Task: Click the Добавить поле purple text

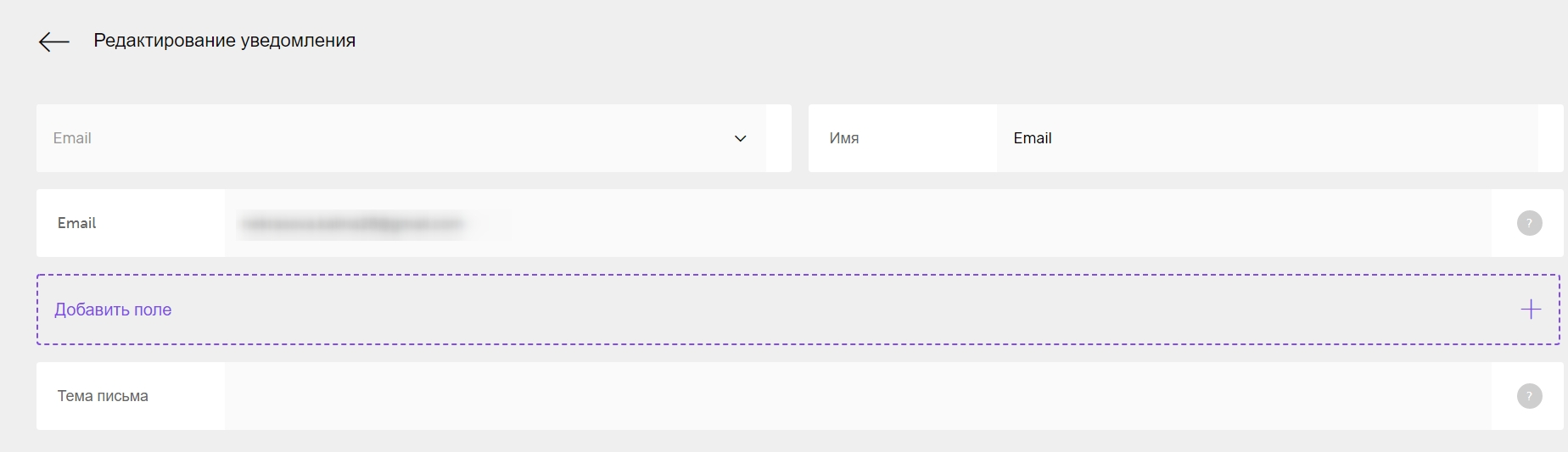Action: (113, 310)
